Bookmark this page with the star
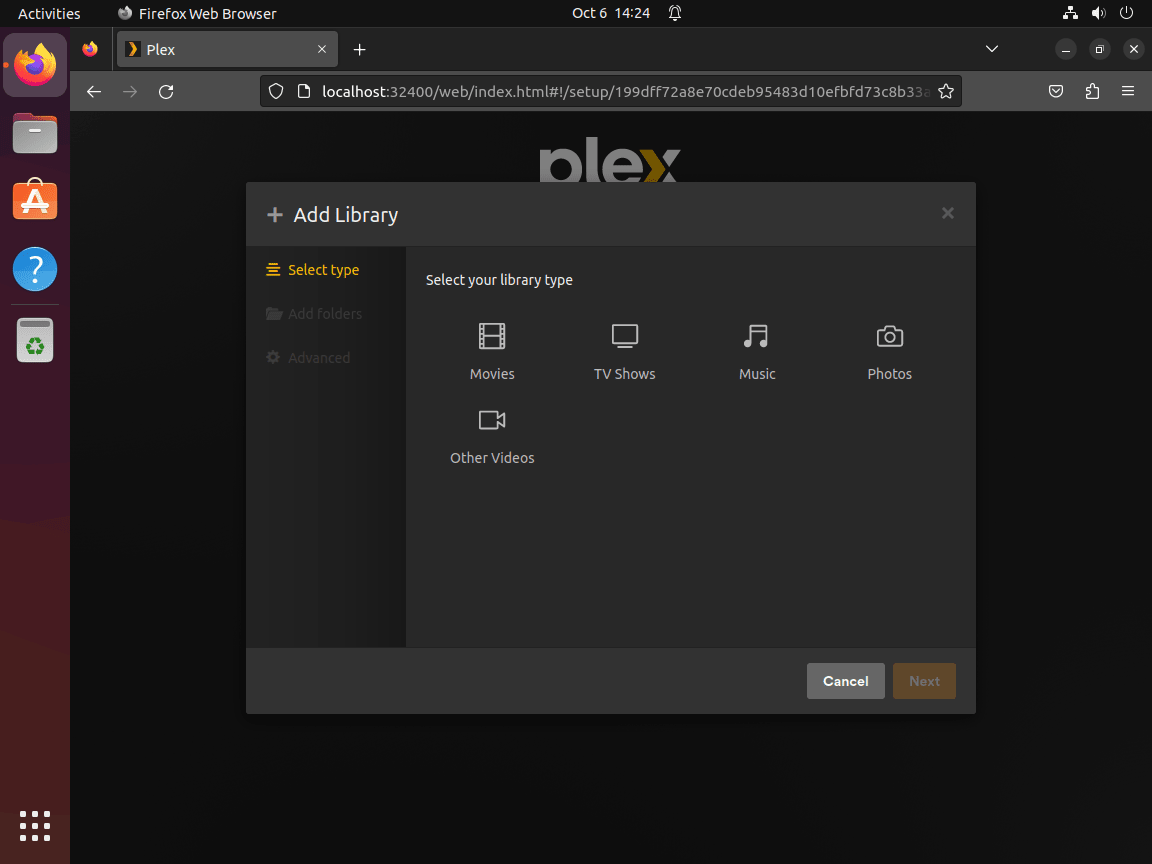Image resolution: width=1152 pixels, height=864 pixels. 946,91
